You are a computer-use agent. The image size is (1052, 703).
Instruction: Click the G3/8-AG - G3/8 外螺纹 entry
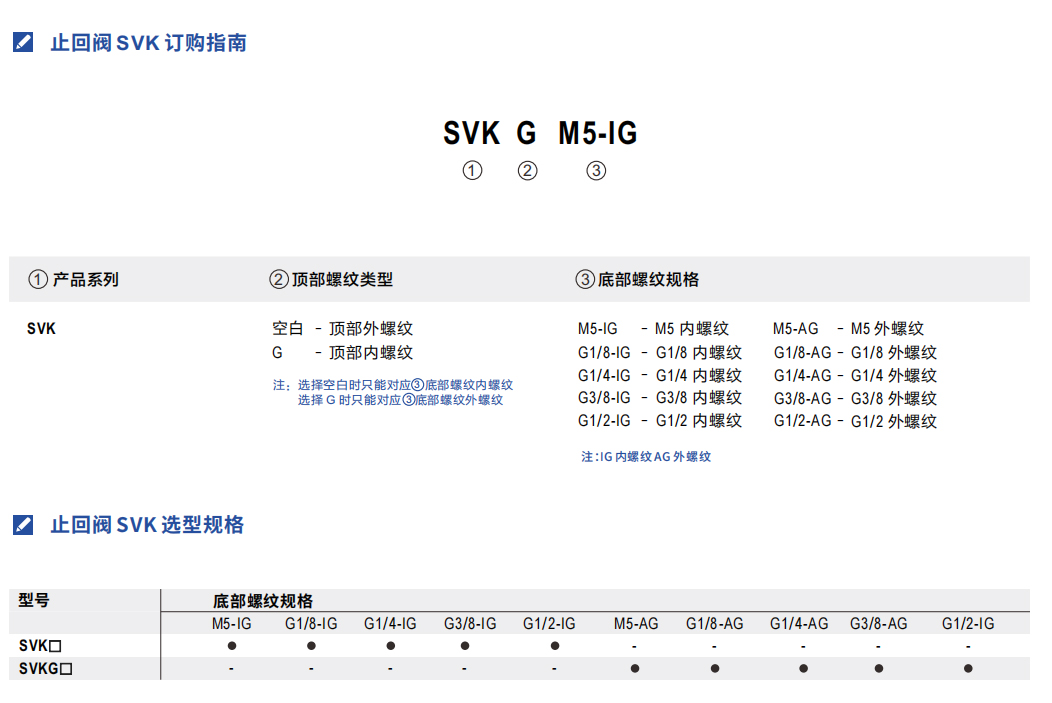tap(855, 398)
